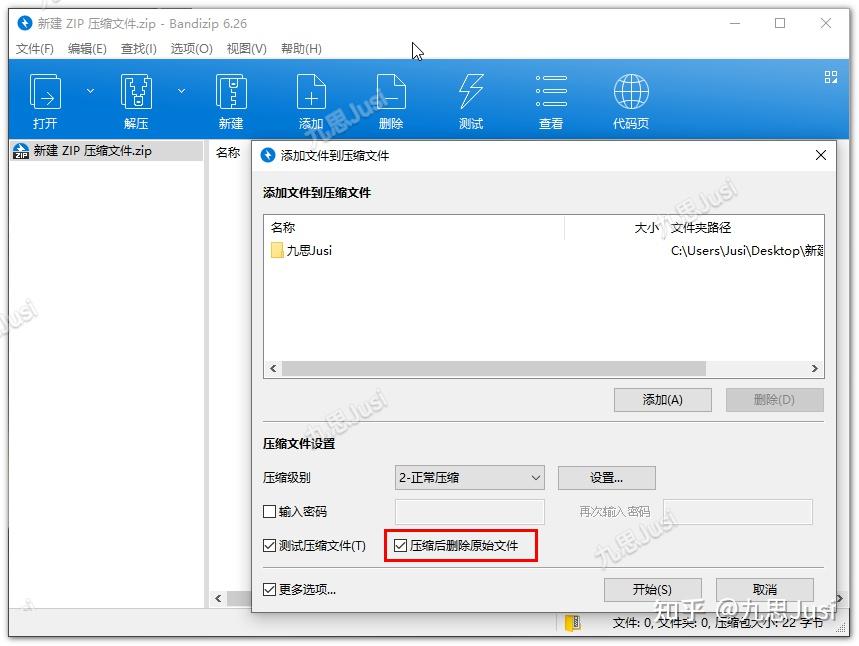
Task: Open the 文件(F) menu
Action: (x=35, y=49)
